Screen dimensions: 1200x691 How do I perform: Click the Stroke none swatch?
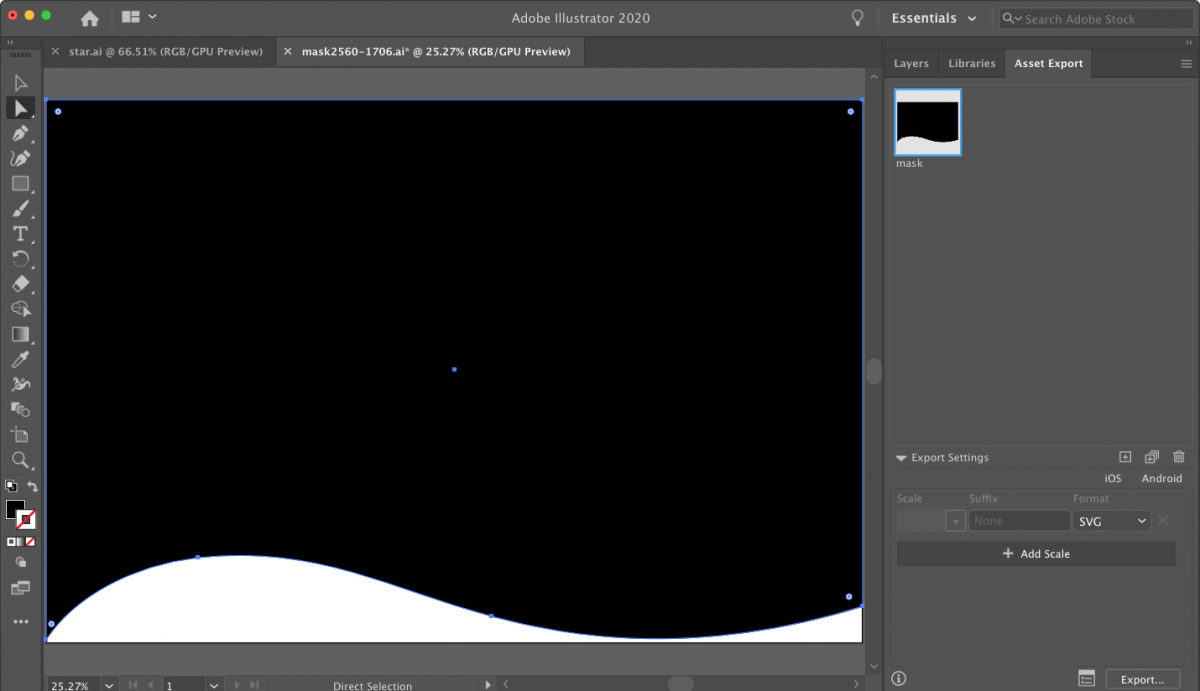tap(27, 519)
